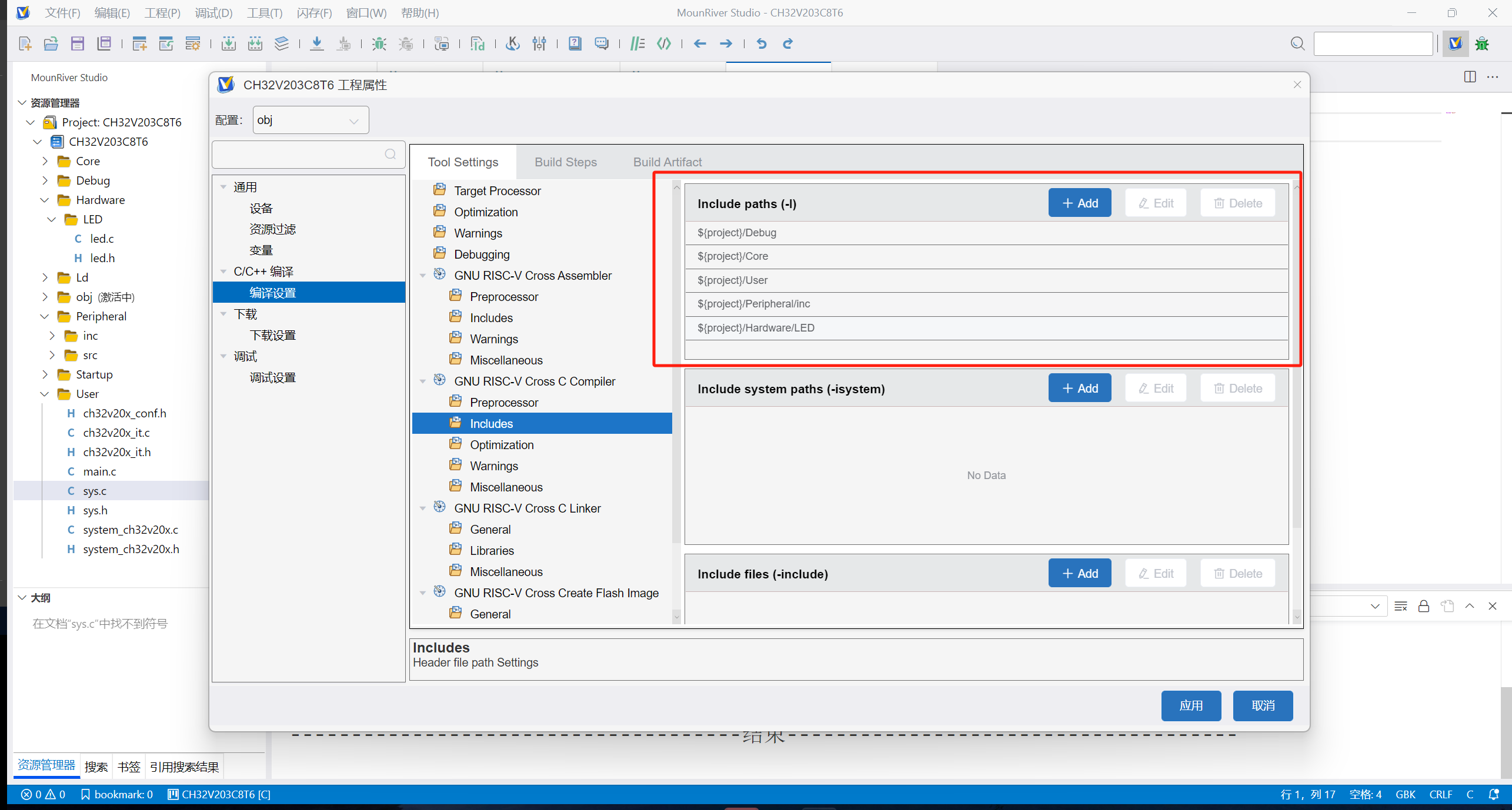Switch to the 书签 bottom tab
This screenshot has height=810, width=1512.
(129, 767)
